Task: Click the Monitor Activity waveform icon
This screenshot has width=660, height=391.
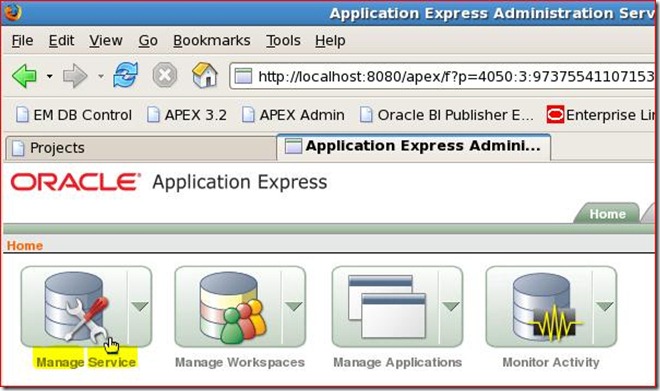Action: click(x=547, y=307)
